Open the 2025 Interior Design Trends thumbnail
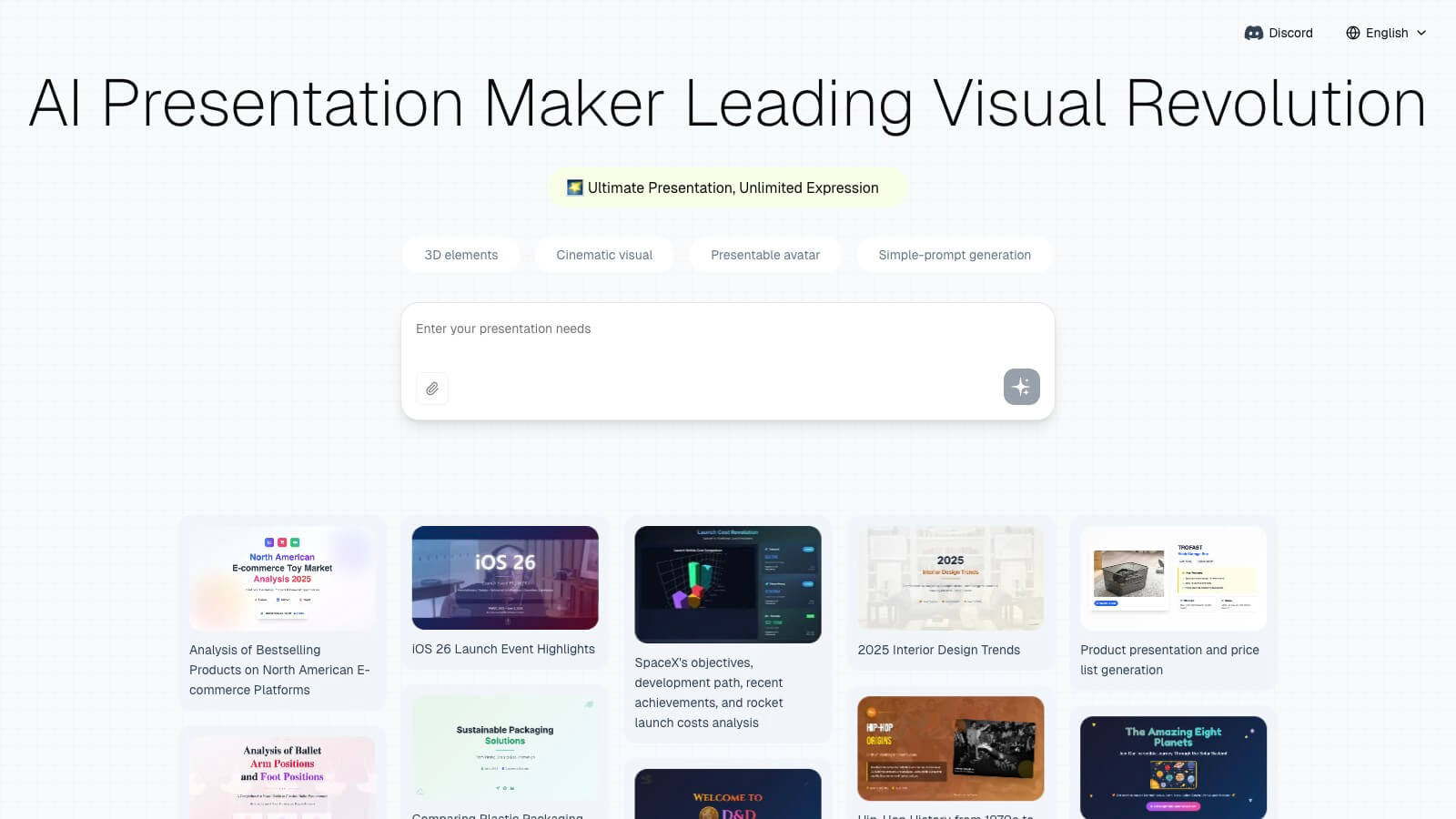Viewport: 1456px width, 819px height. tap(950, 578)
